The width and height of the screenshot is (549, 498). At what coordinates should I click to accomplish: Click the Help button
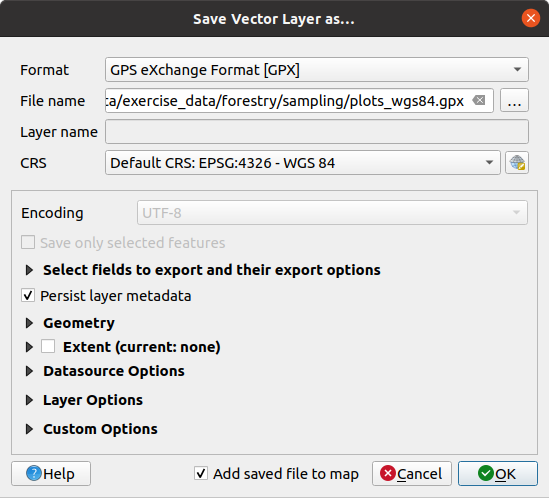coord(51,473)
